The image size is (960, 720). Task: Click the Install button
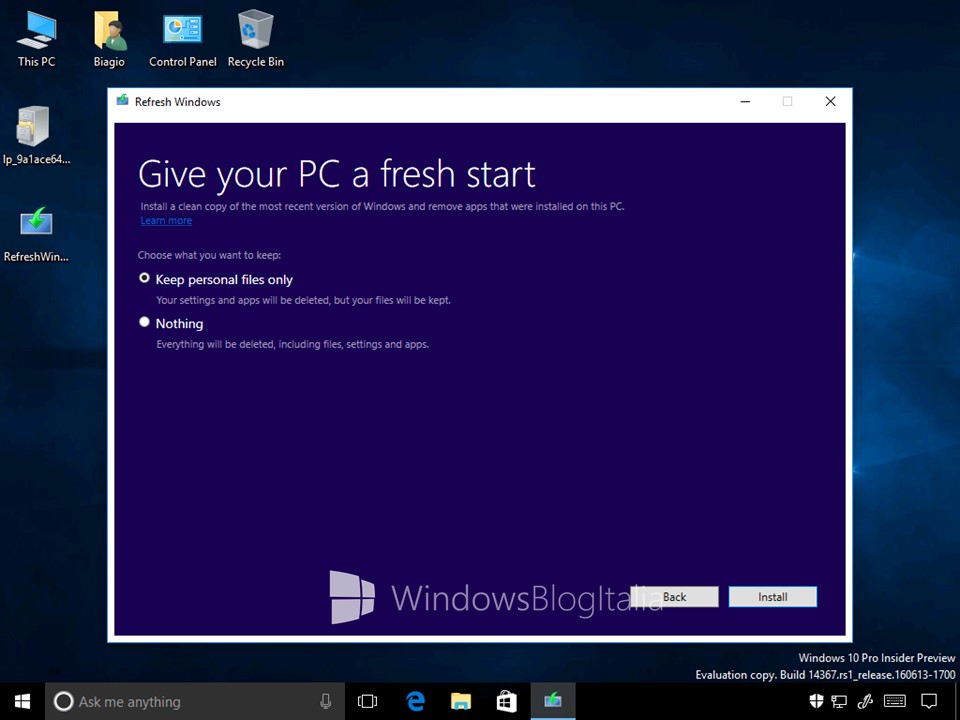773,596
